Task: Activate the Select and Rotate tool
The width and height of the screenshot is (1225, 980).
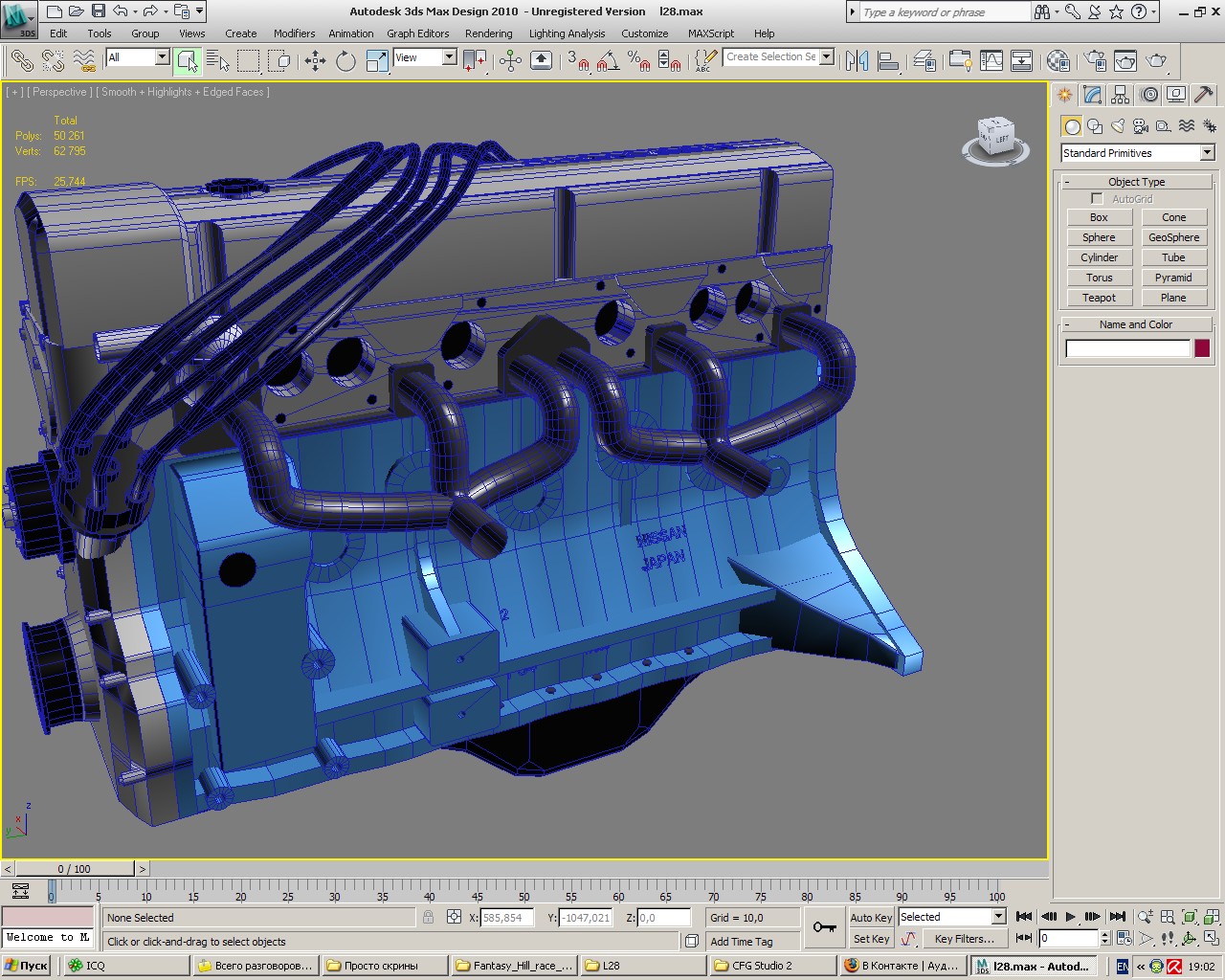Action: click(x=345, y=60)
